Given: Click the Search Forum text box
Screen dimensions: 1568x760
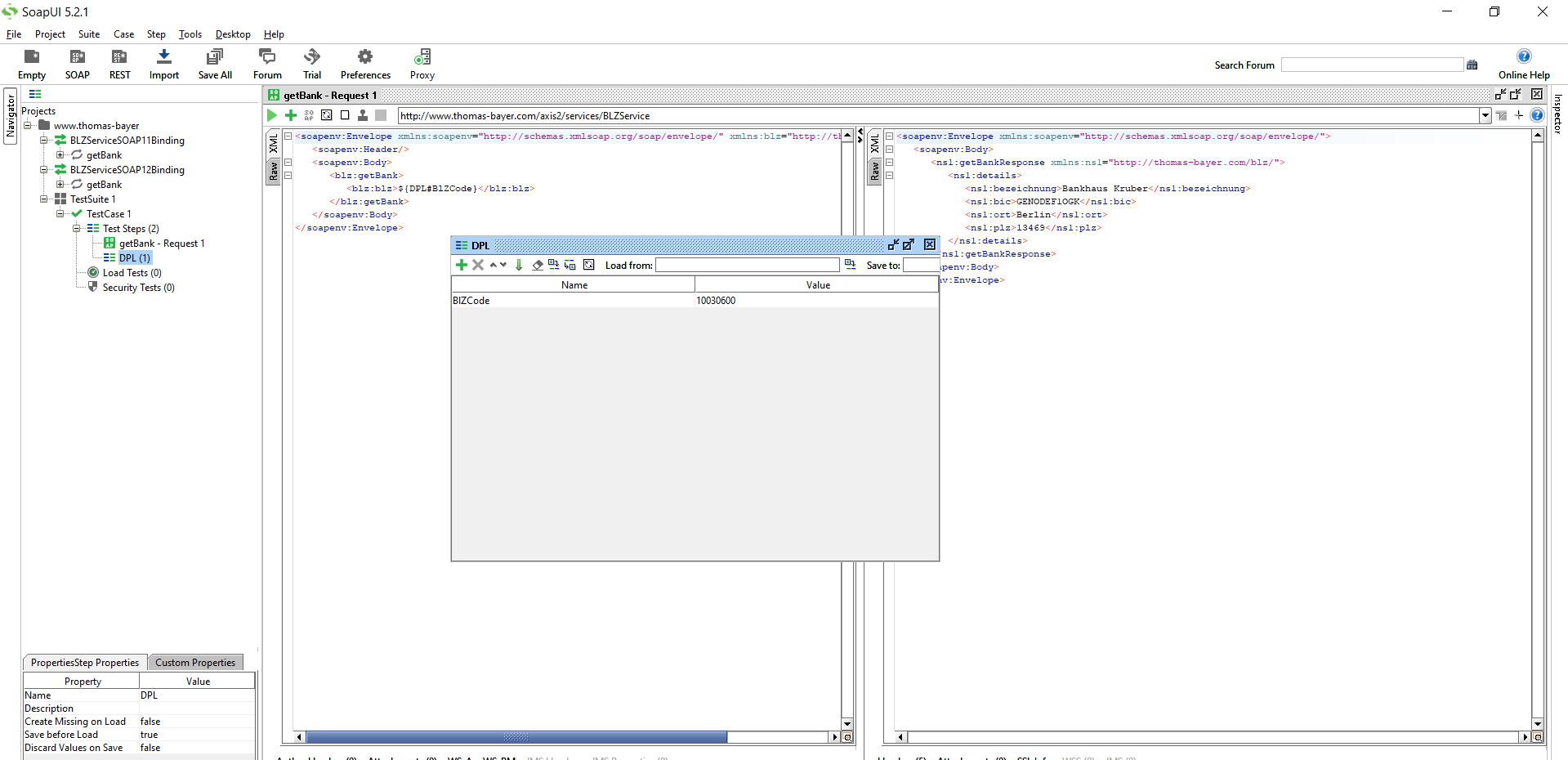Looking at the screenshot, I should click(x=1373, y=65).
